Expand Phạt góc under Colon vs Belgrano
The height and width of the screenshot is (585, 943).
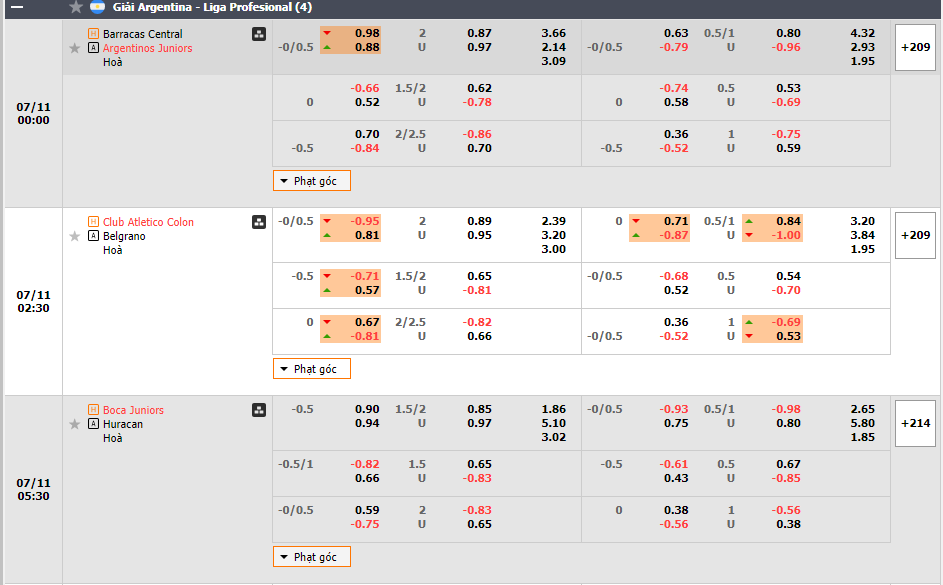[312, 369]
